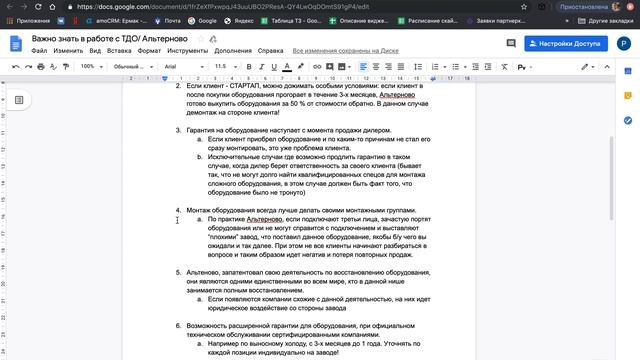This screenshot has height=360, width=640.
Task: Insert an image via toolbar icon
Action: pyautogui.click(x=342, y=67)
